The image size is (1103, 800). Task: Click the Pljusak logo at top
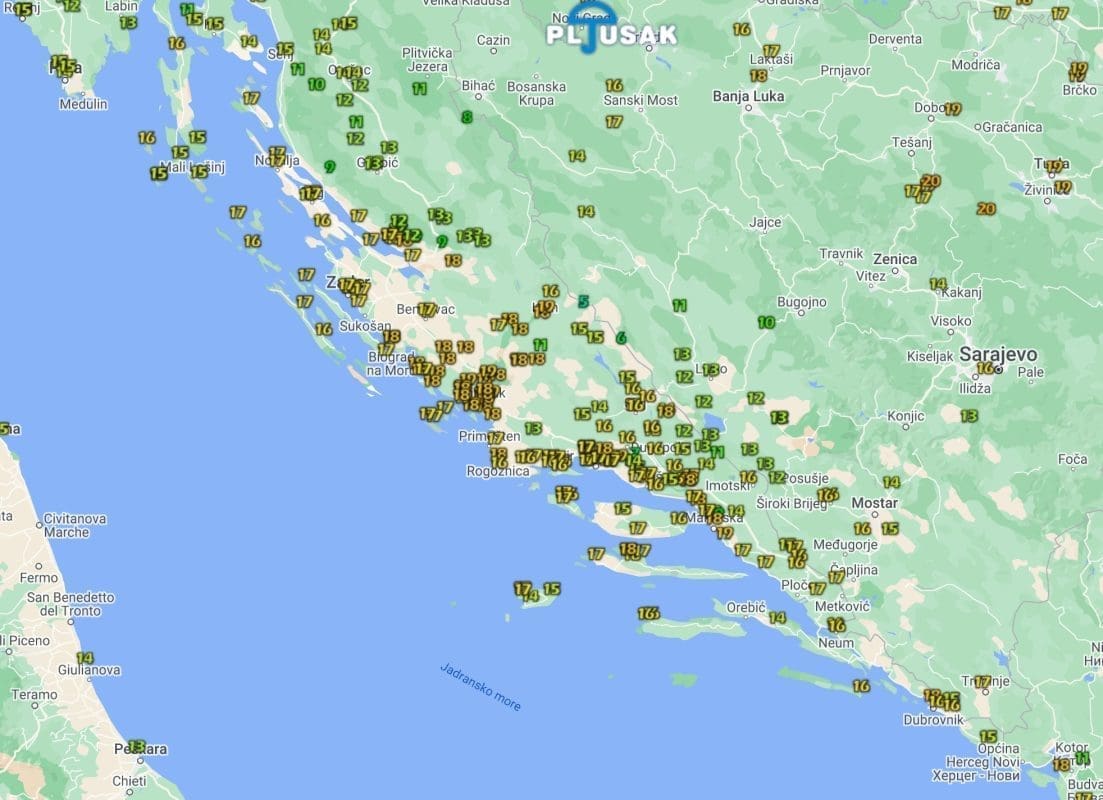[x=611, y=33]
